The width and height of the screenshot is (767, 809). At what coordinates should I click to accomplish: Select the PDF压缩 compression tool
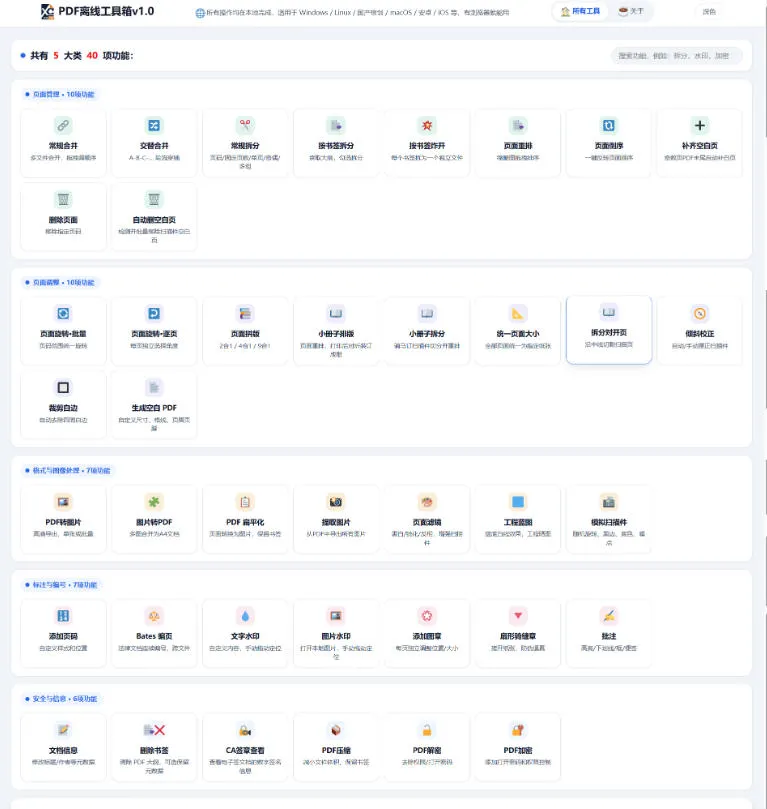click(336, 748)
